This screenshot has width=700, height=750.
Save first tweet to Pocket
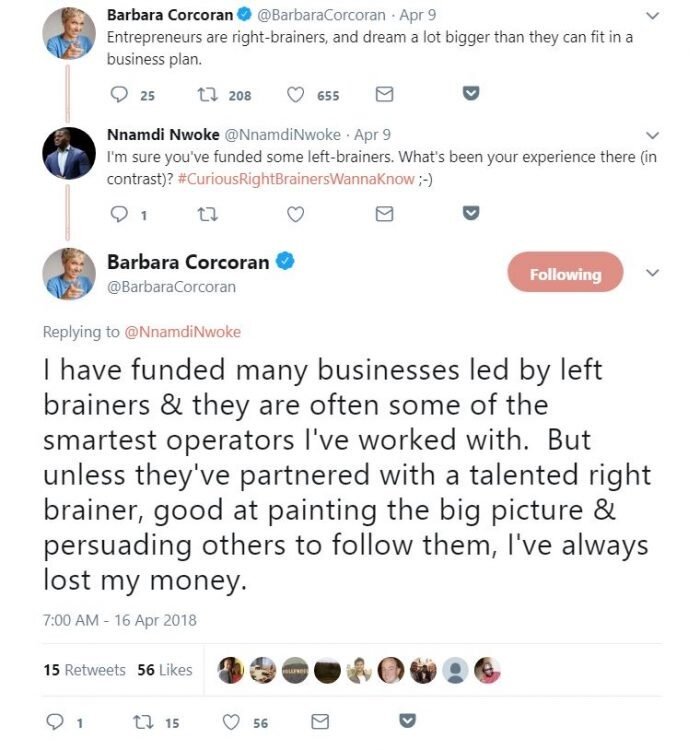[471, 94]
